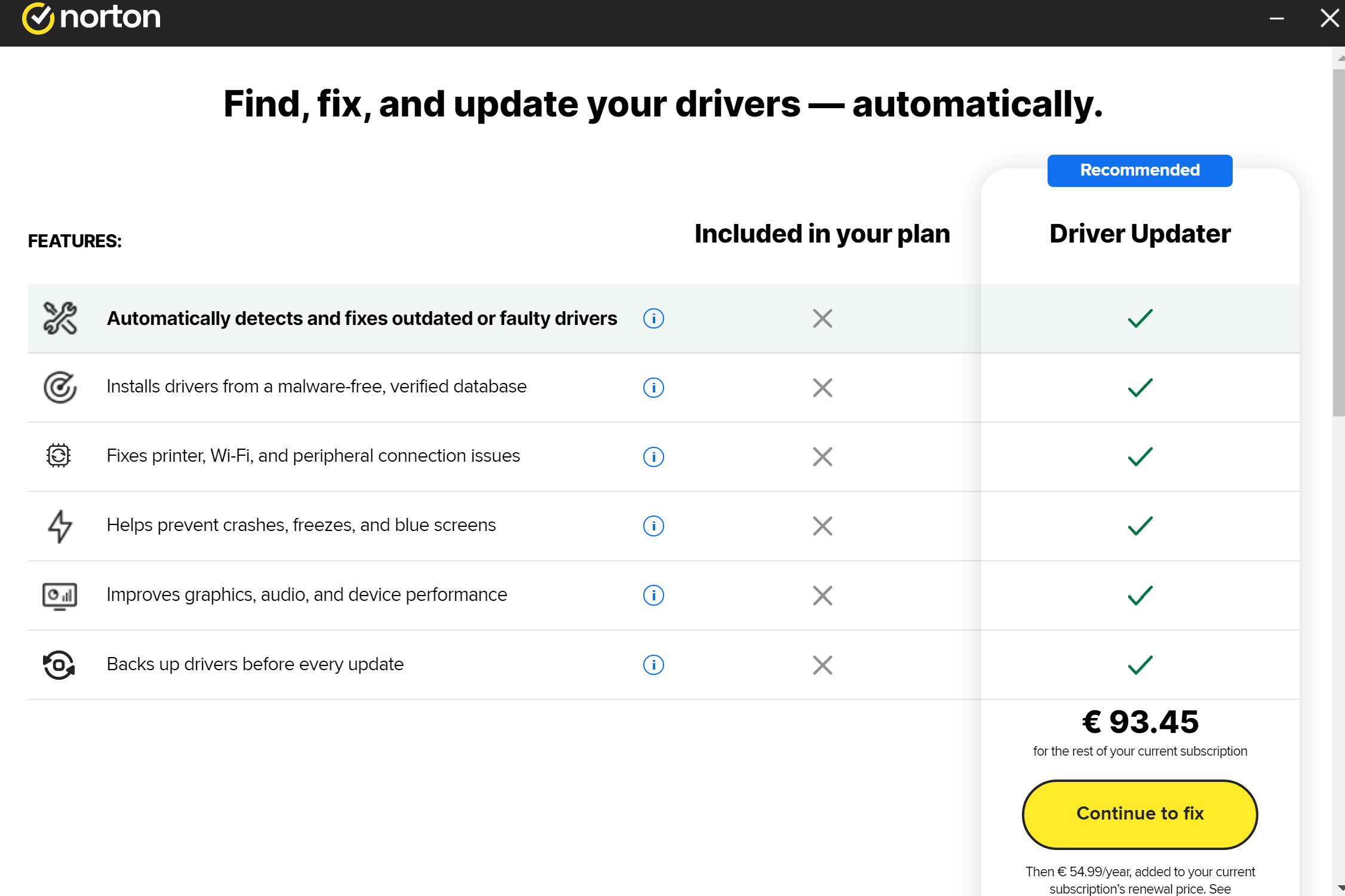Screen dimensions: 1345x896
Task: Click the Norton logo in title bar
Action: (91, 17)
